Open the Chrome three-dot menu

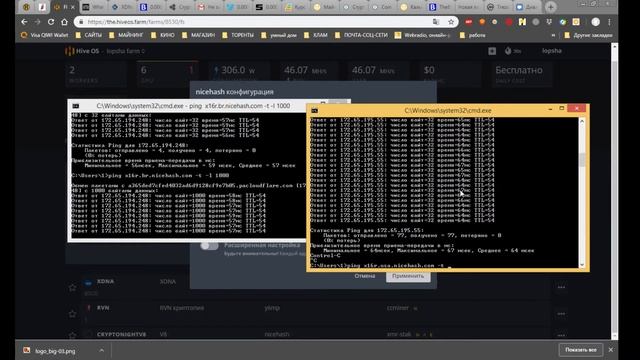(x=609, y=22)
